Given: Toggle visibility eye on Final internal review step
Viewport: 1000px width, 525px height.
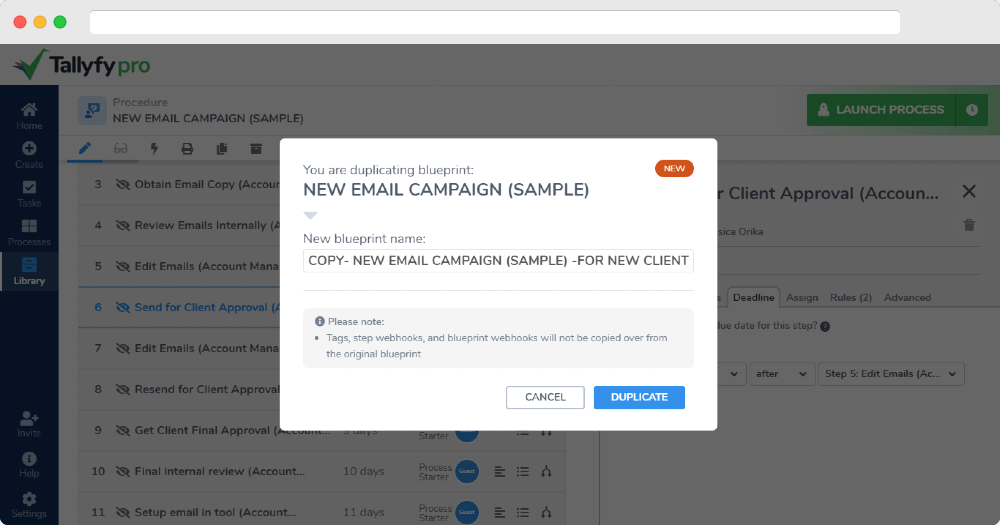Looking at the screenshot, I should pyautogui.click(x=122, y=471).
